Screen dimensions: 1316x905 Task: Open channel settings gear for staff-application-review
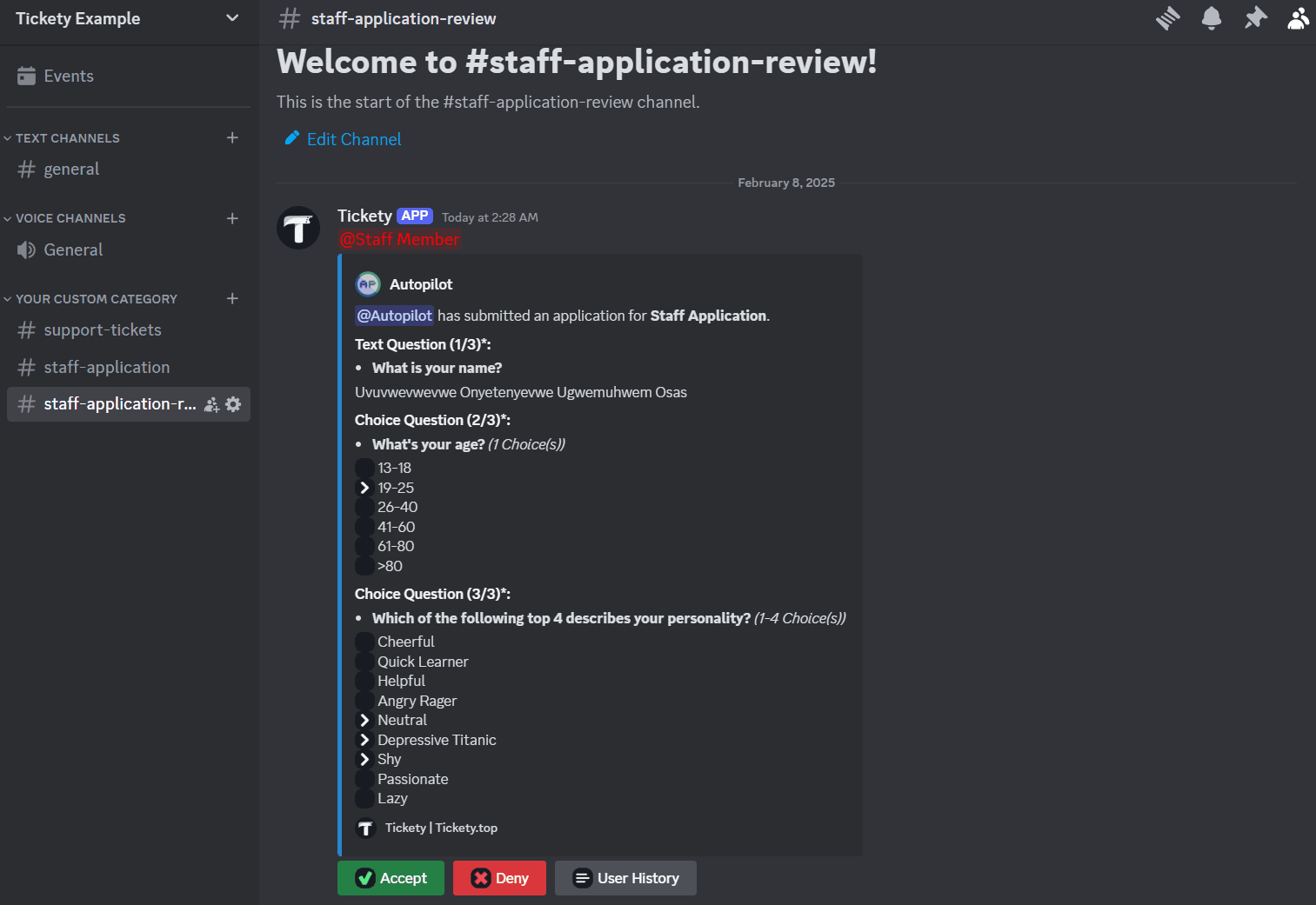coord(233,403)
